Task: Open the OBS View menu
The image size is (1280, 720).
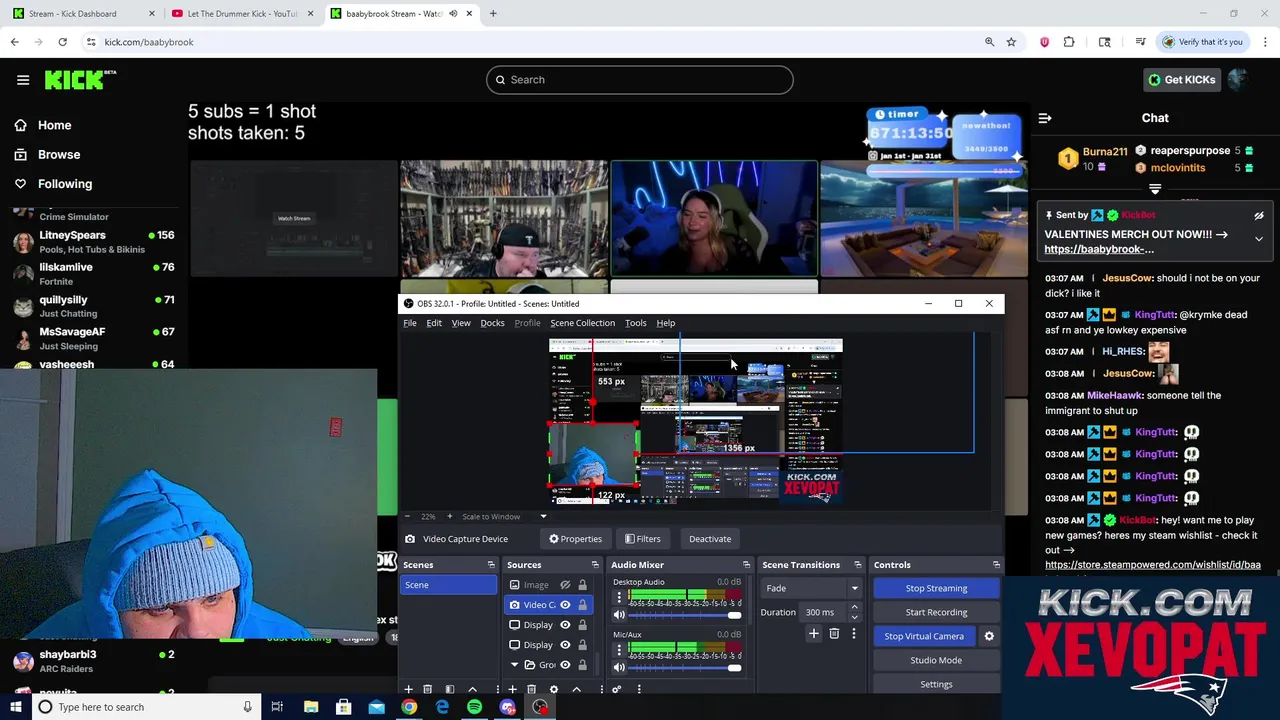Action: 461,323
